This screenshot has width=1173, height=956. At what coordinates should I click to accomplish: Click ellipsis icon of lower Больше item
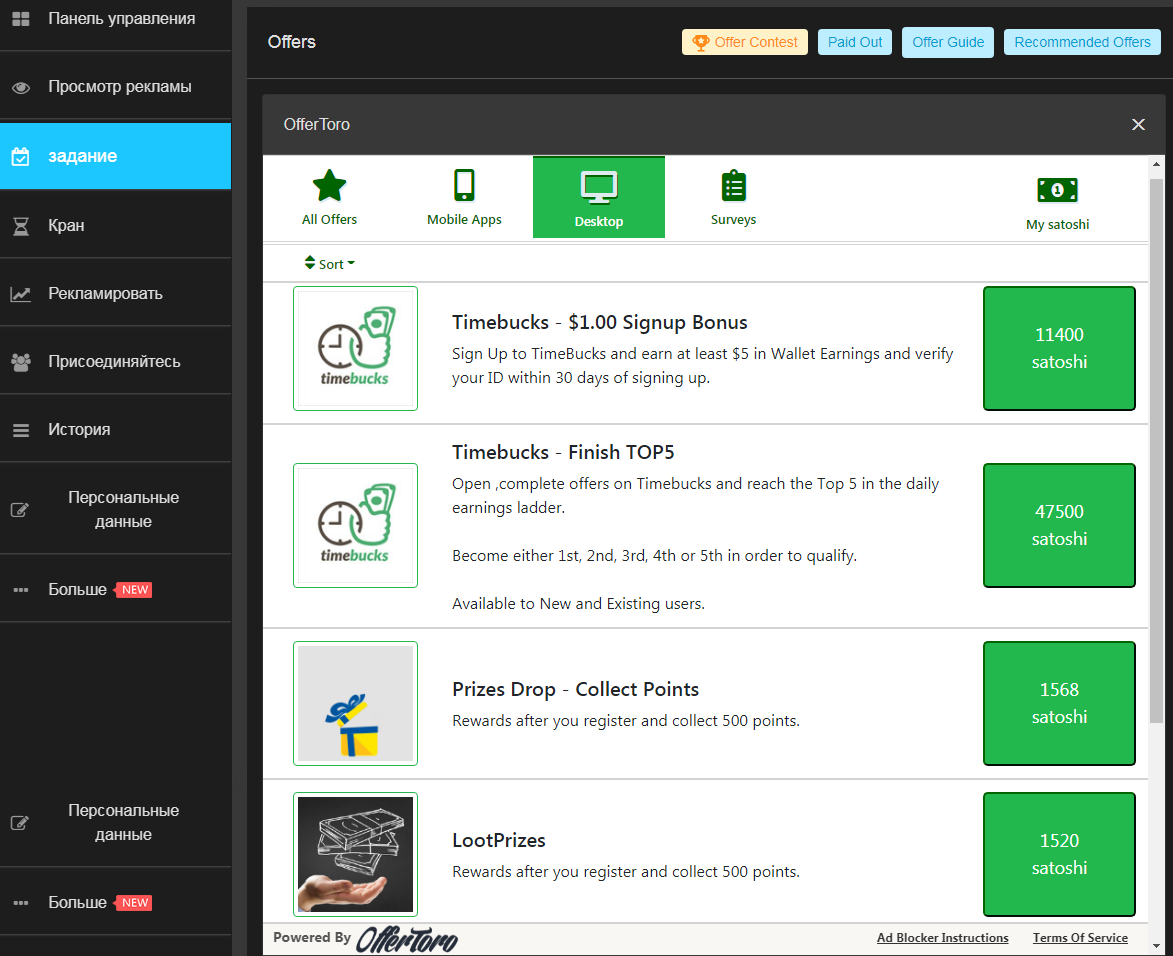tap(21, 903)
